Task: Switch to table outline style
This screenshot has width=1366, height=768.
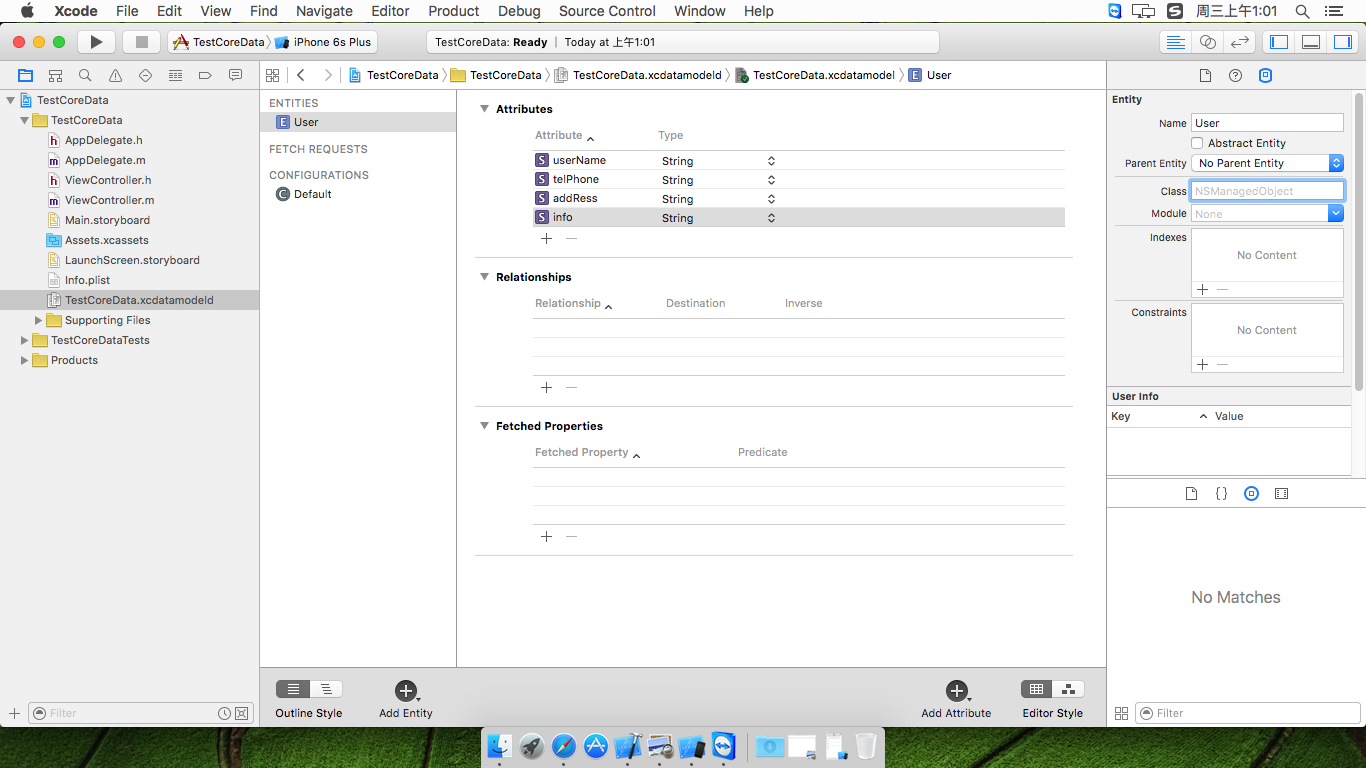Action: point(293,689)
